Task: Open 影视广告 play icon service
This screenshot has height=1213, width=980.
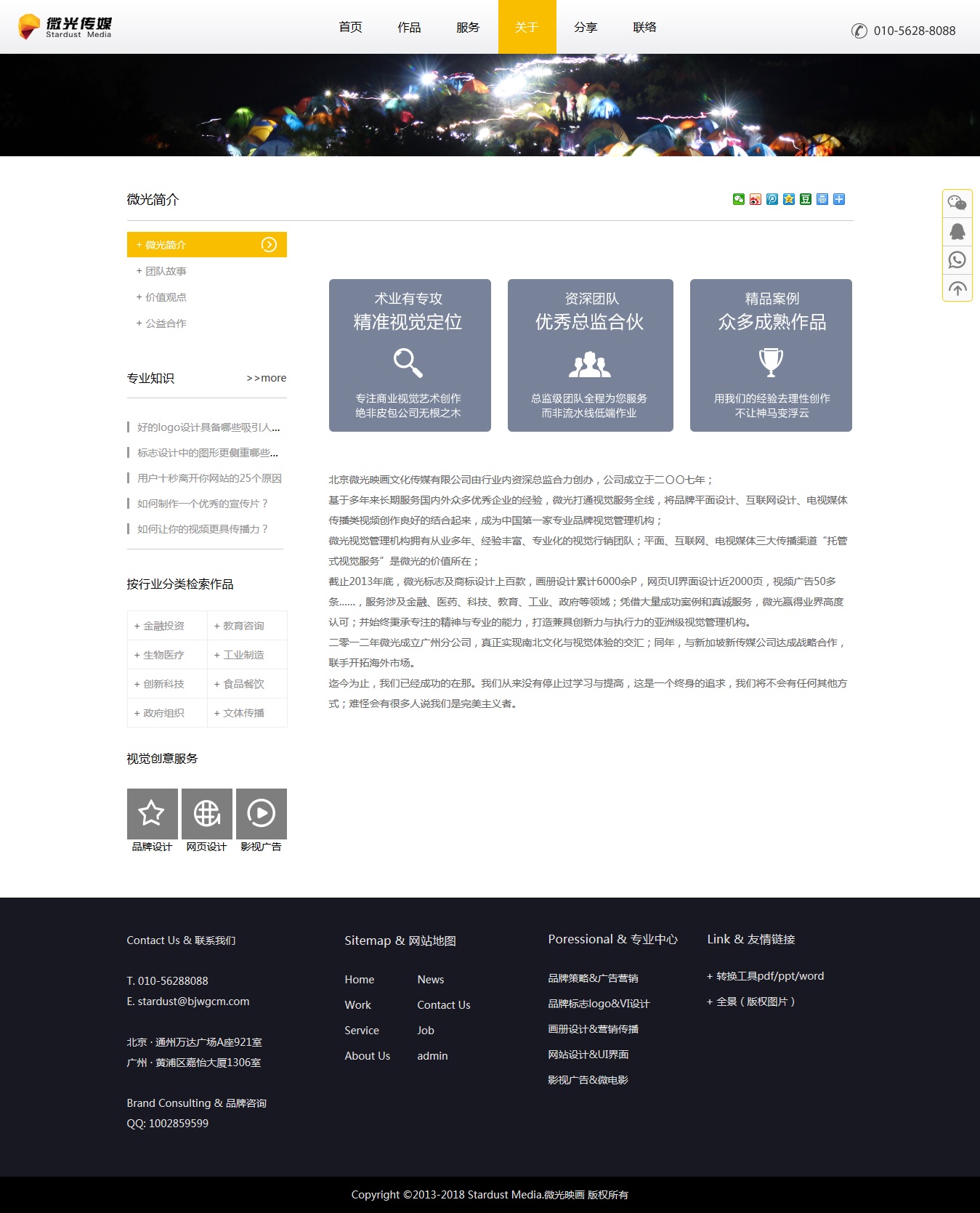Action: [x=262, y=813]
